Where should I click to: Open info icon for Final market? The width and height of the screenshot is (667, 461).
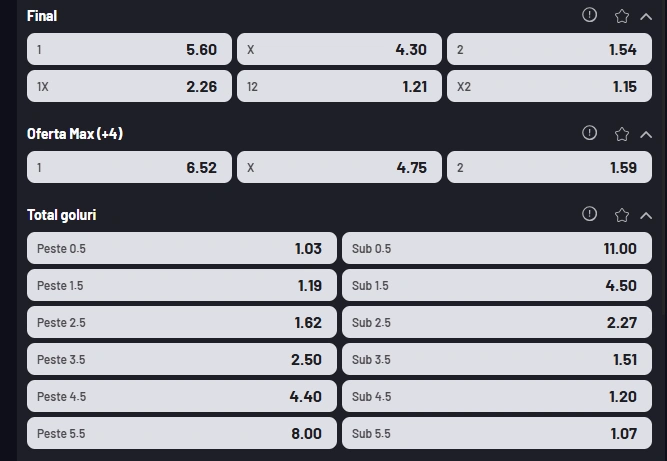(x=589, y=15)
